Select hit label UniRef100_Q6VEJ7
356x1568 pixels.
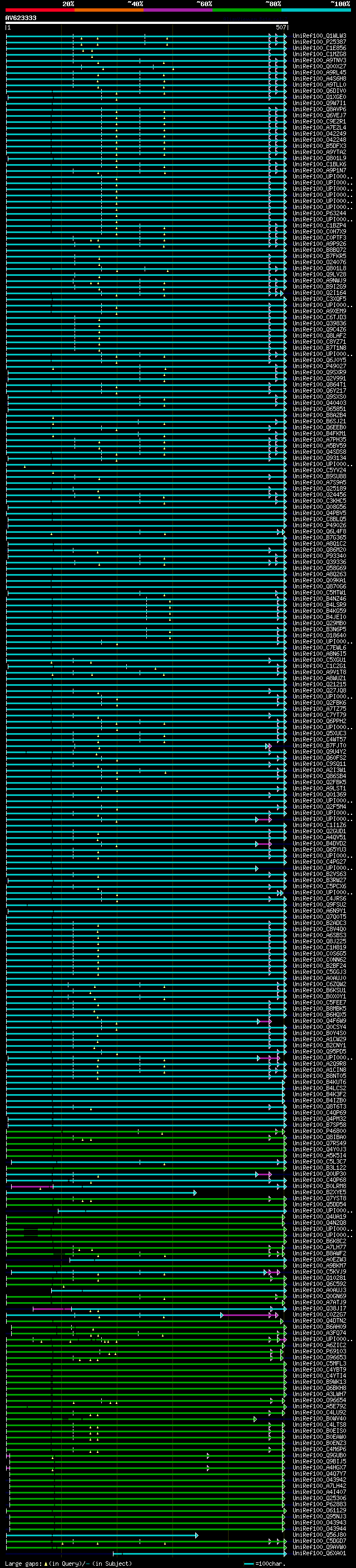click(x=319, y=115)
